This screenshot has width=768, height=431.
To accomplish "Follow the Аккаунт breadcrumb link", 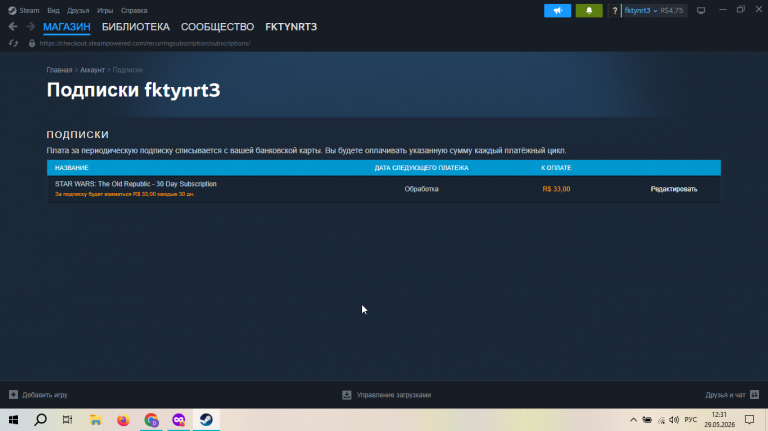I will (x=92, y=70).
